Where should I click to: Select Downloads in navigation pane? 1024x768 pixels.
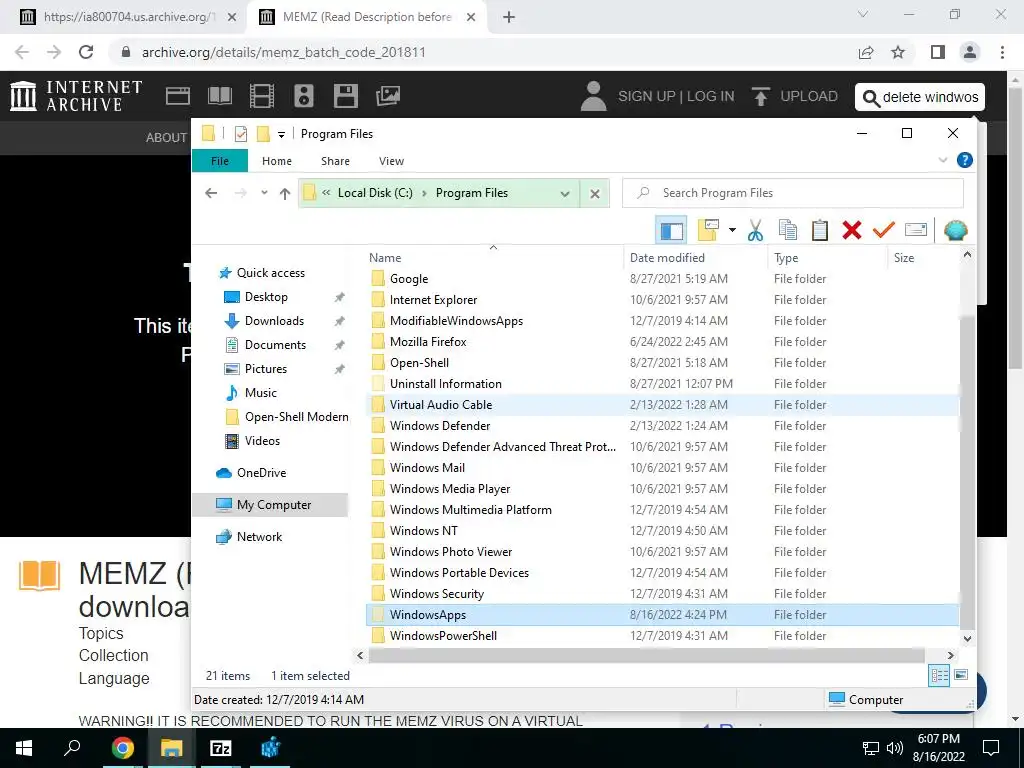(274, 321)
